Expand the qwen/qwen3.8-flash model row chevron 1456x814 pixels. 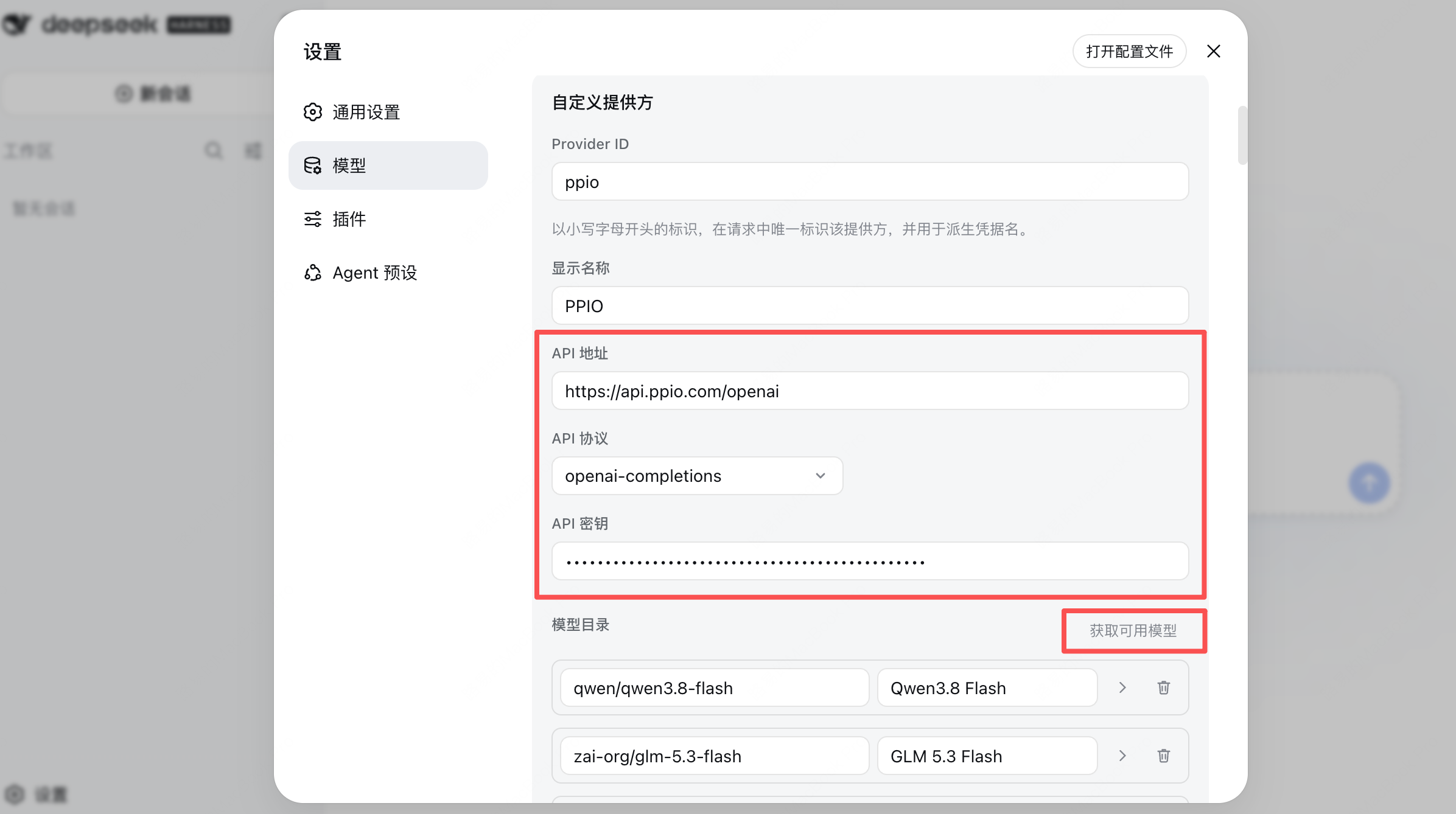click(x=1122, y=688)
